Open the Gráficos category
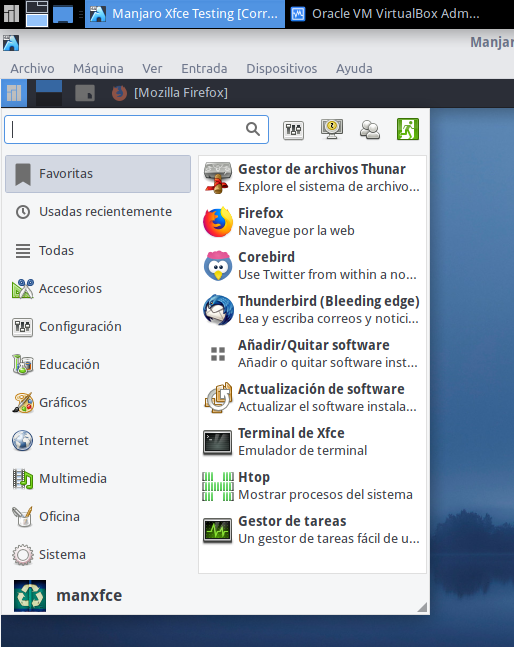This screenshot has width=514, height=647. pos(98,402)
